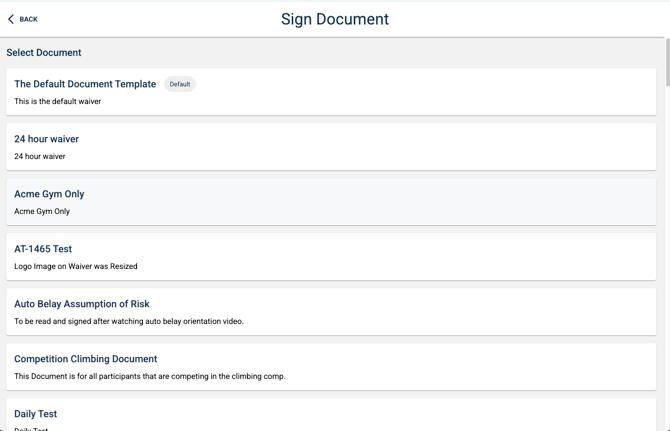670x431 pixels.
Task: Click the Select Document section label
Action: click(x=44, y=52)
